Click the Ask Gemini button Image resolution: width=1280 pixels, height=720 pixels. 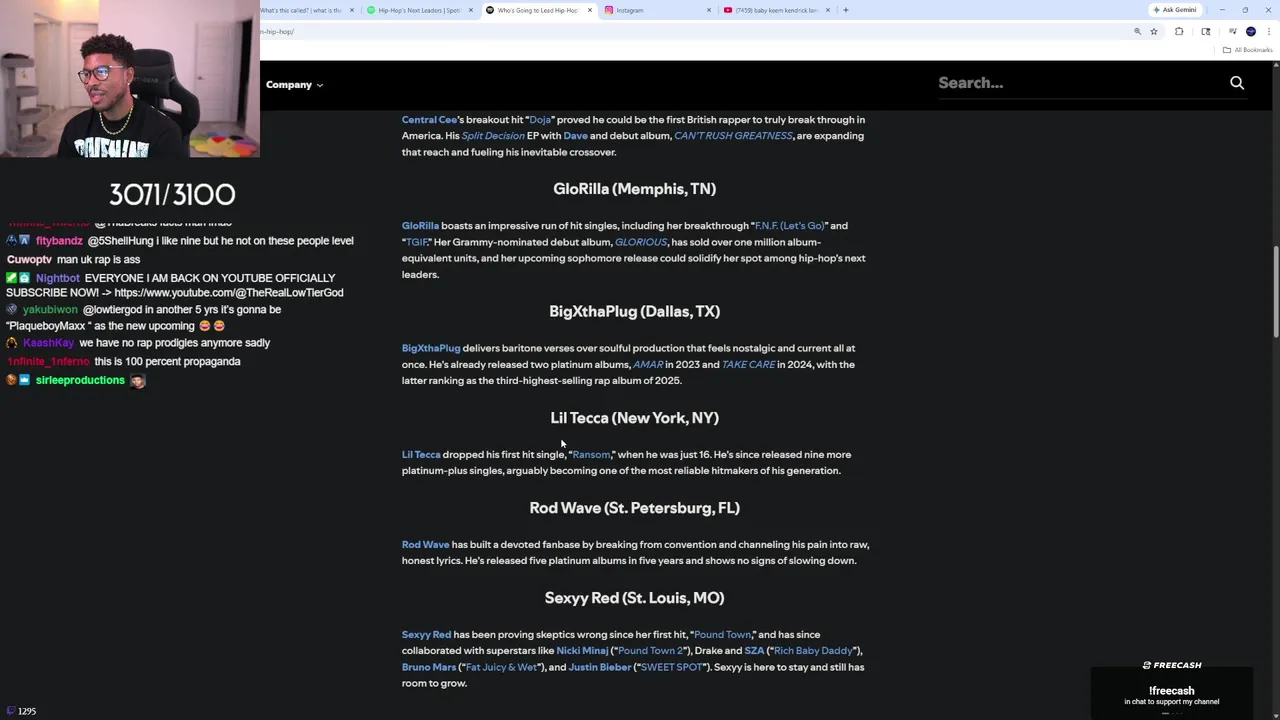[x=1174, y=10]
